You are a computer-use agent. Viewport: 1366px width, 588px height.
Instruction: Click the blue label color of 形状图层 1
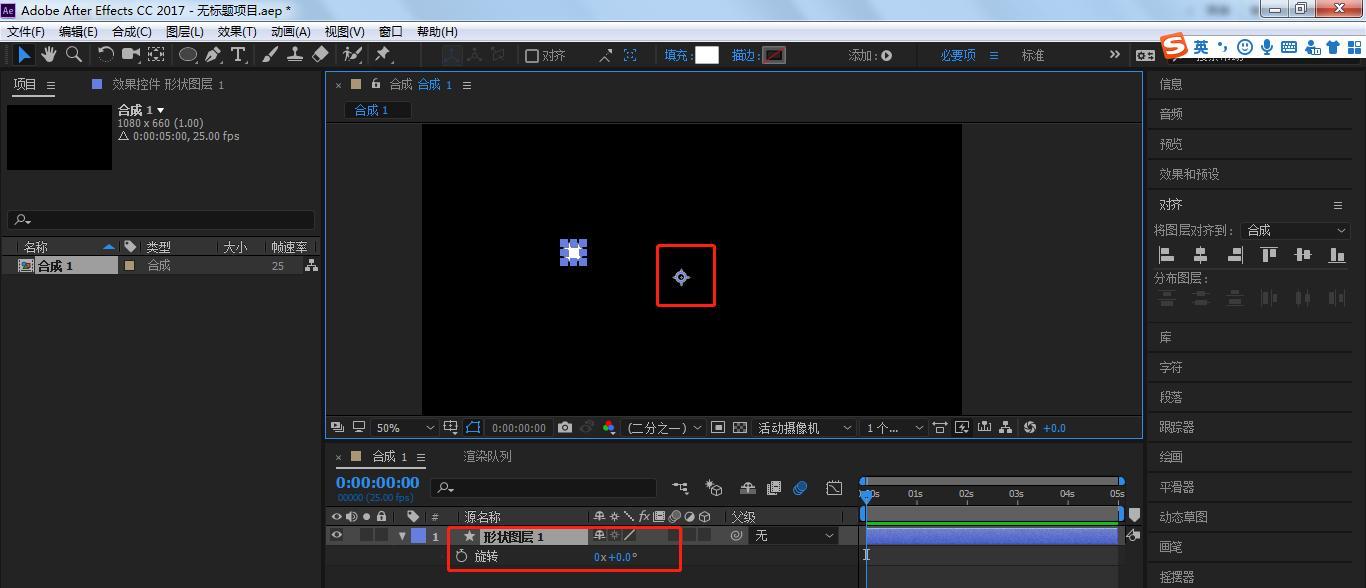coord(418,536)
